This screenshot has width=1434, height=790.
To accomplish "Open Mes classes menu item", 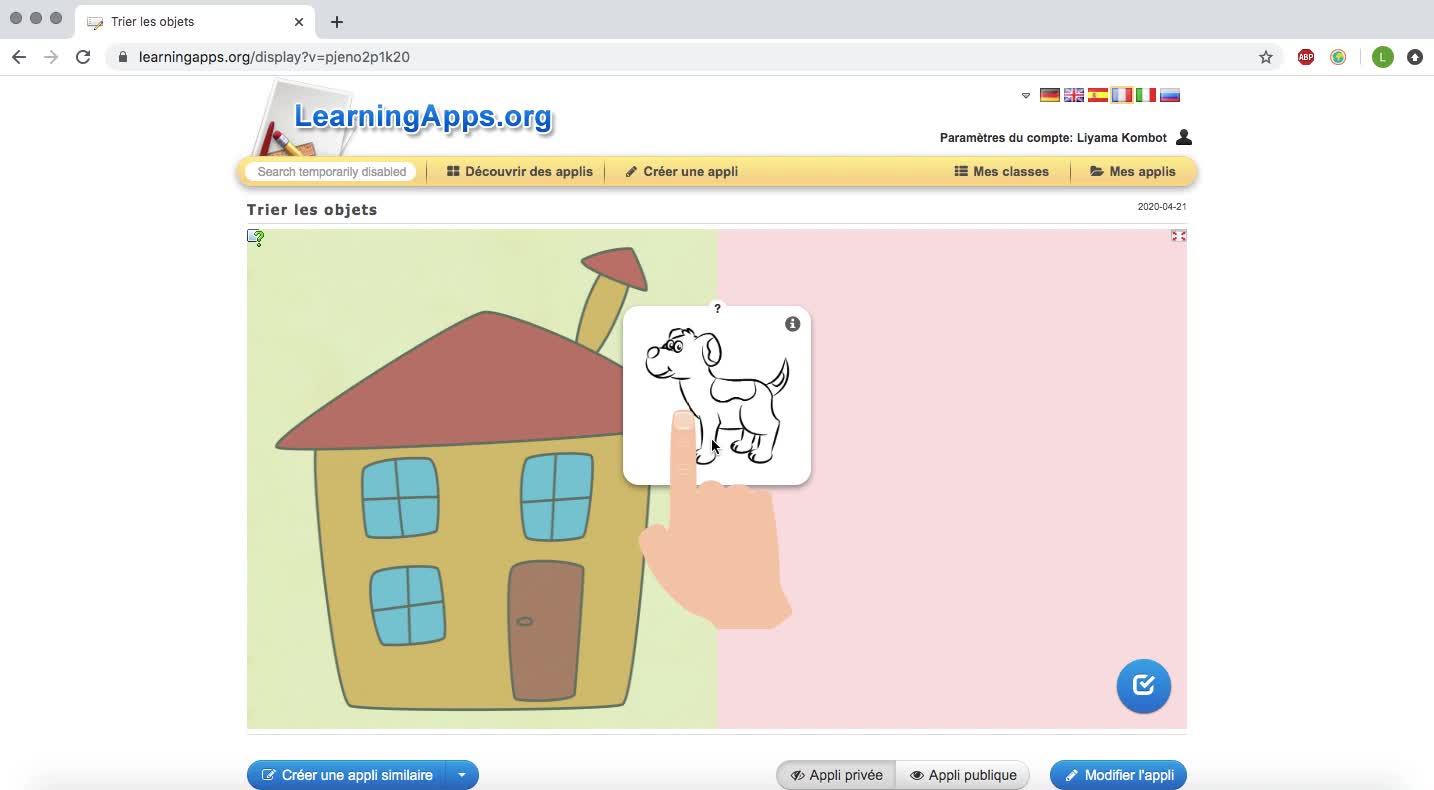I will click(x=1001, y=172).
